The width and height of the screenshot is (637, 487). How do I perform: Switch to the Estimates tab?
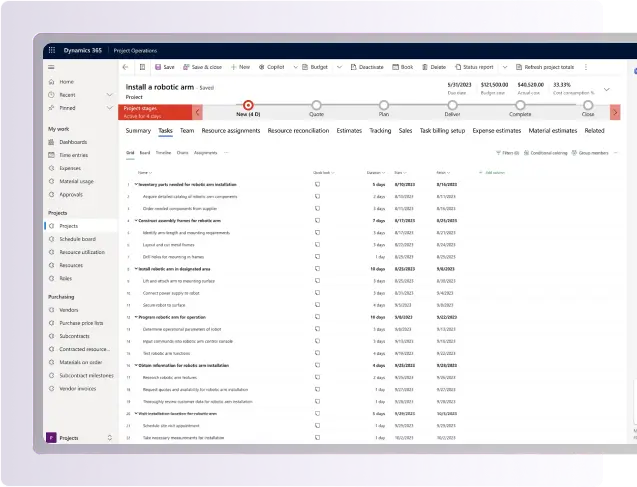click(x=349, y=130)
